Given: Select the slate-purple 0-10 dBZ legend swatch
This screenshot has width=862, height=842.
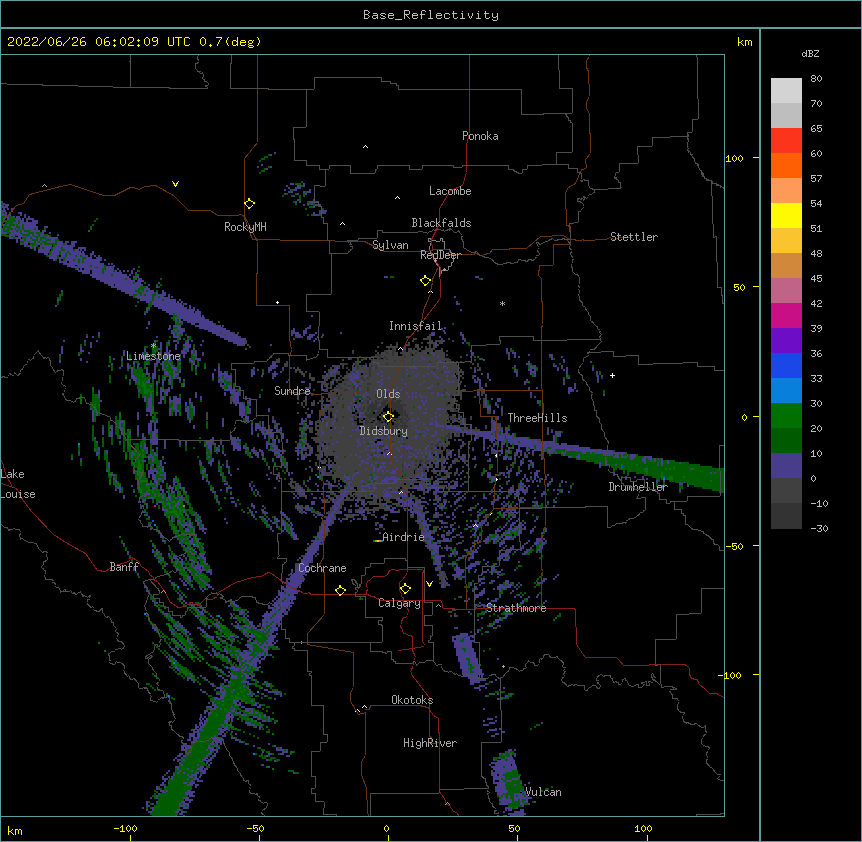Looking at the screenshot, I should tap(786, 466).
